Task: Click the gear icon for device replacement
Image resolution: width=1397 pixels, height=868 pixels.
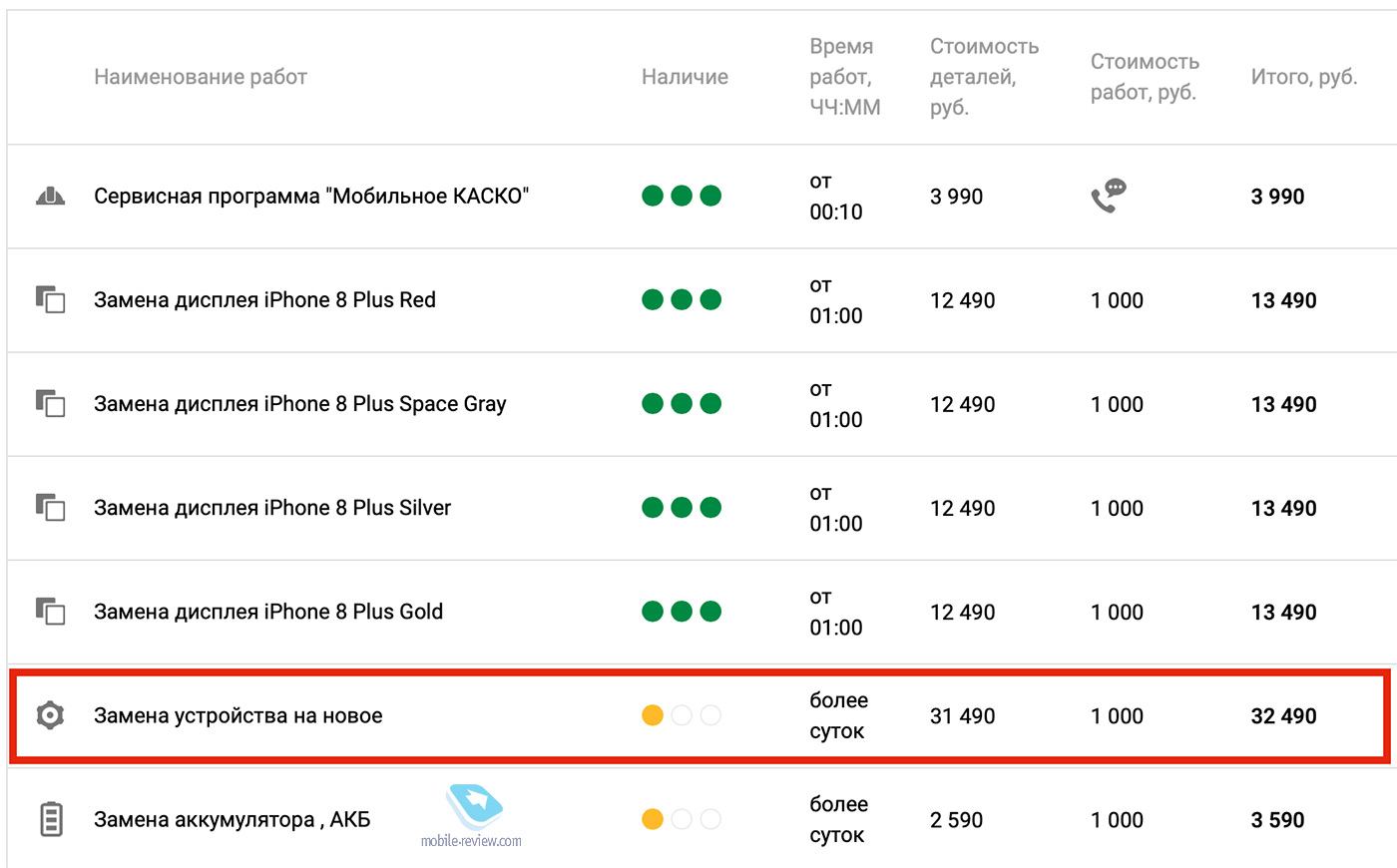Action: [x=50, y=715]
